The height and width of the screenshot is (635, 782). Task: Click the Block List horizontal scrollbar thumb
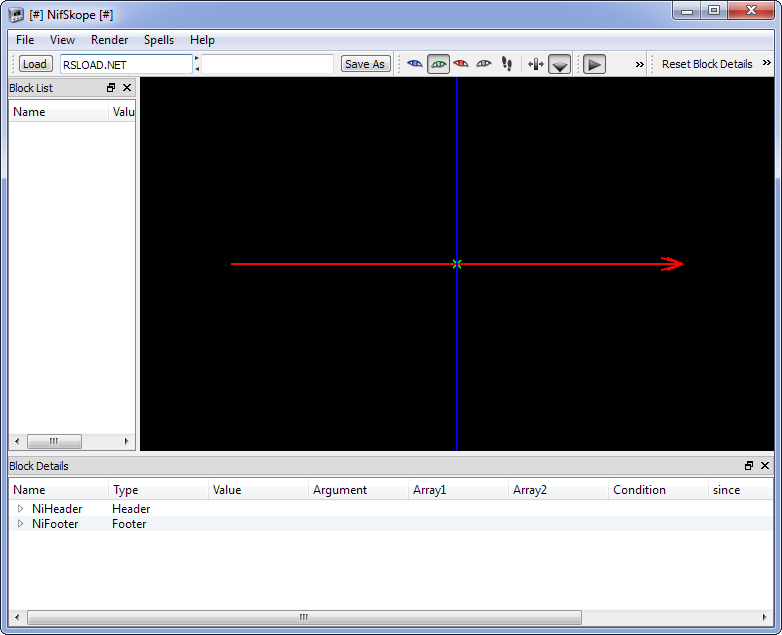[54, 441]
